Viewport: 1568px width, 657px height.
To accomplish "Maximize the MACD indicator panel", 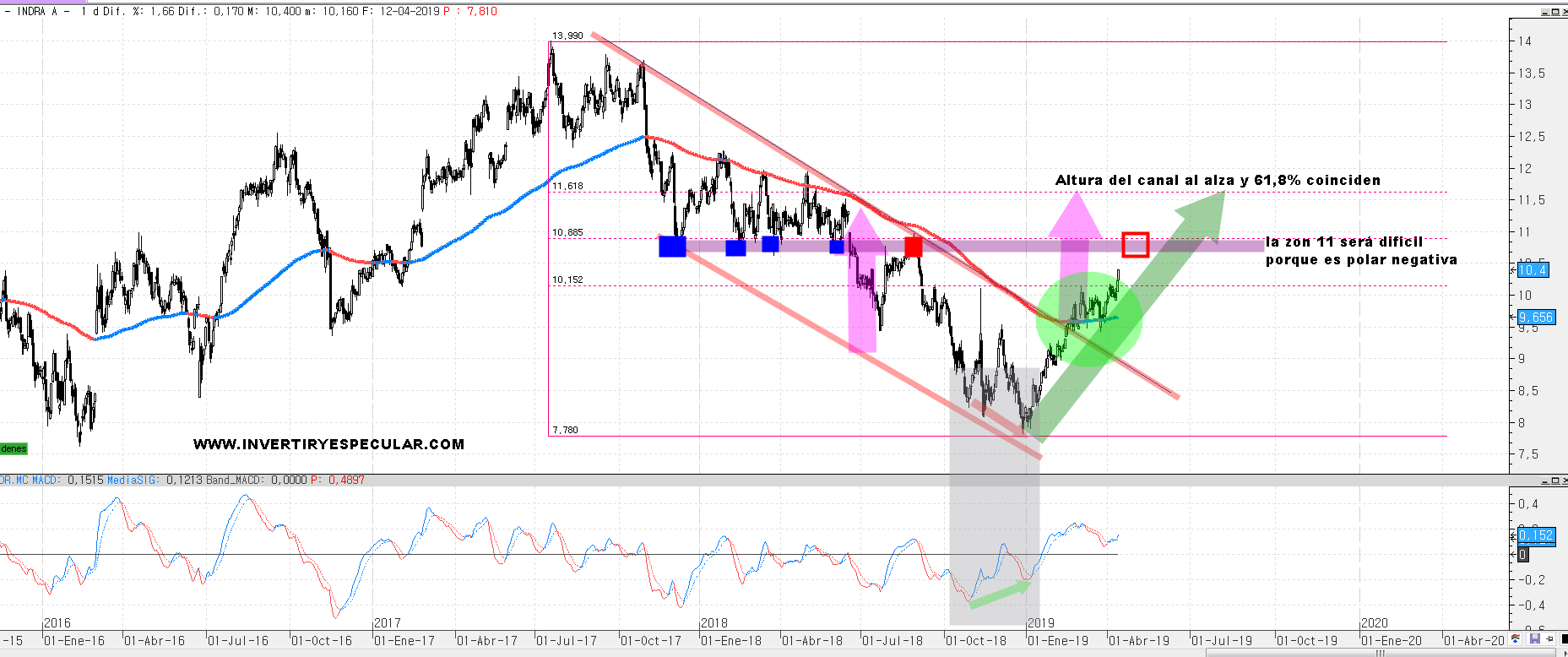I will (x=1554, y=481).
